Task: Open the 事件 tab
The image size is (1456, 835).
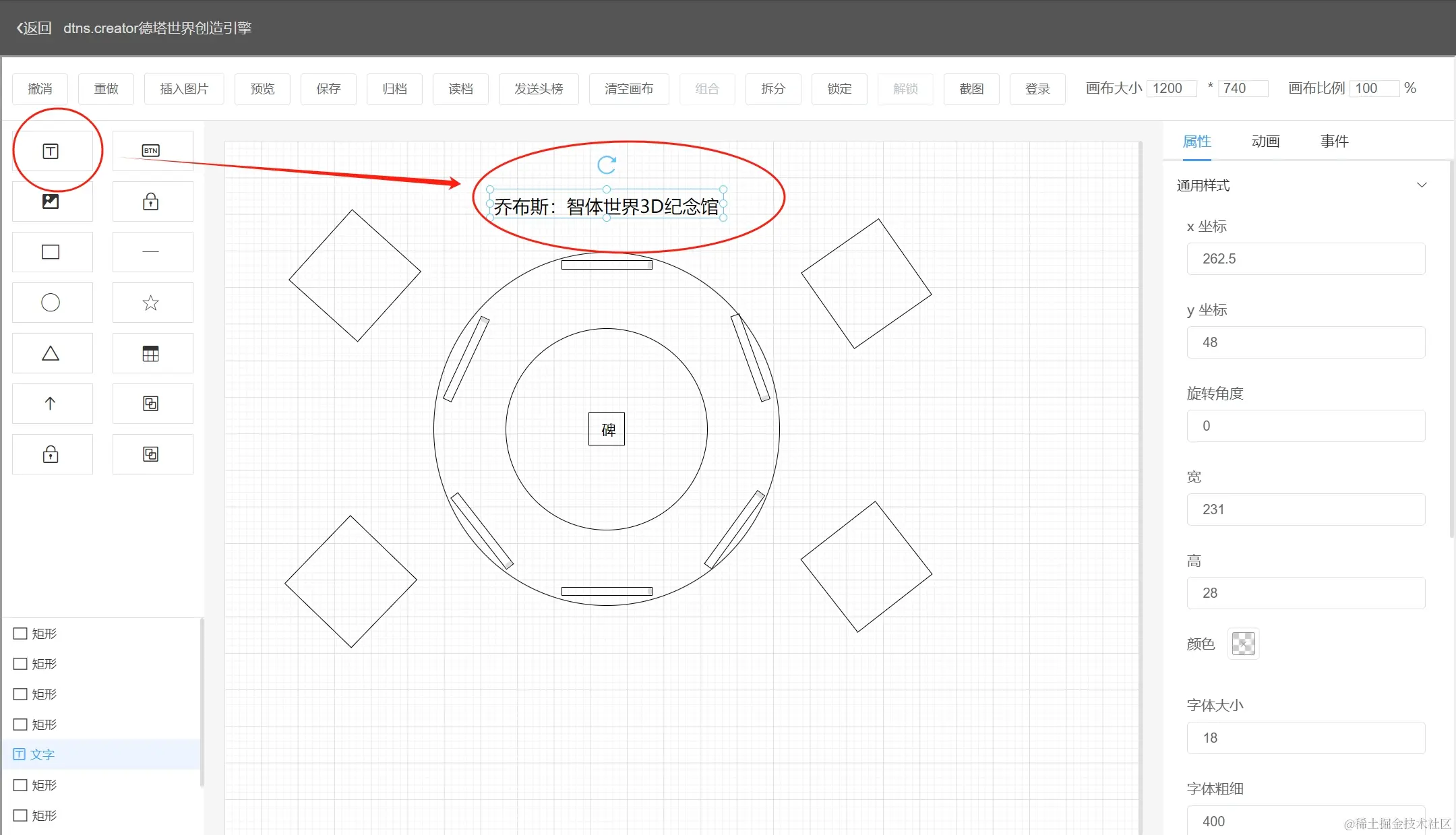Action: pos(1334,142)
